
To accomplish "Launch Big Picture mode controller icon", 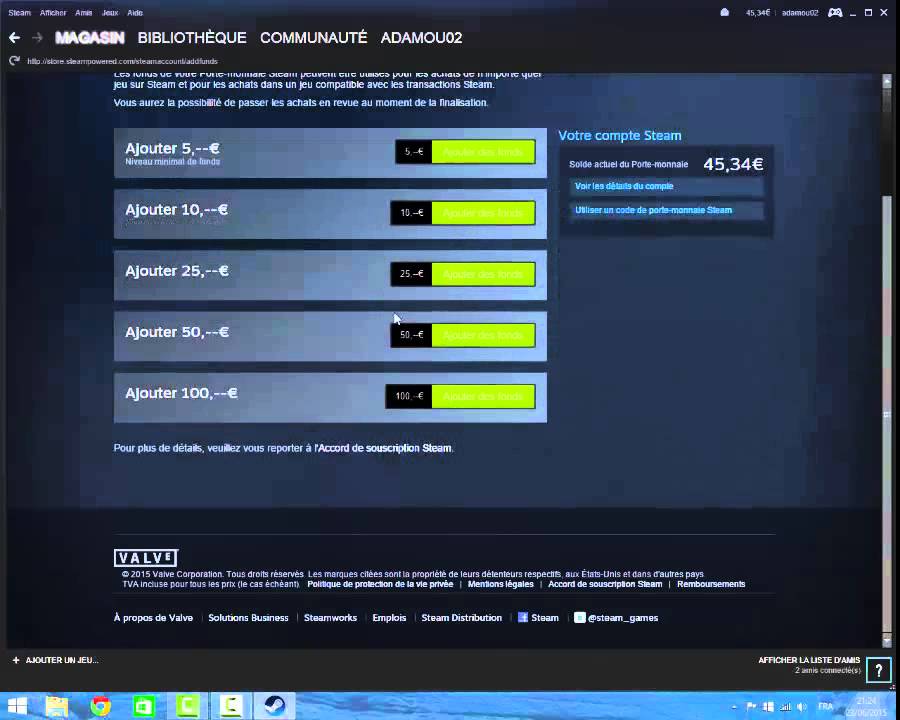I will [x=835, y=13].
